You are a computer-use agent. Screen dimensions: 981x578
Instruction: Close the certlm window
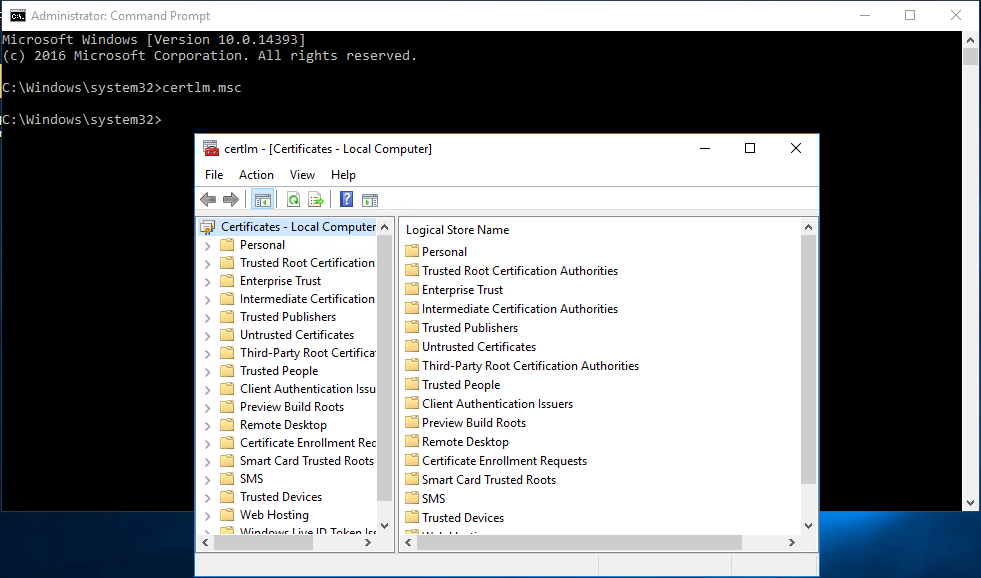coord(796,148)
